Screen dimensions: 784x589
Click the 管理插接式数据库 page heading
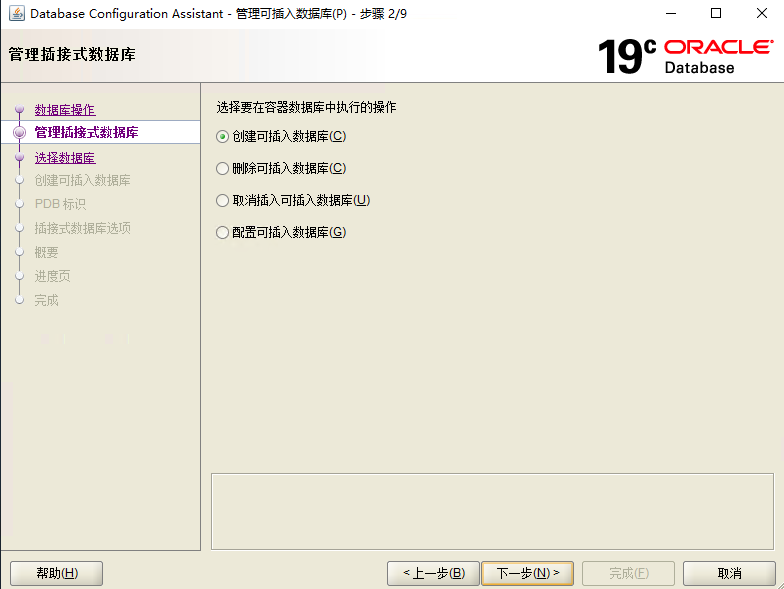pos(72,54)
